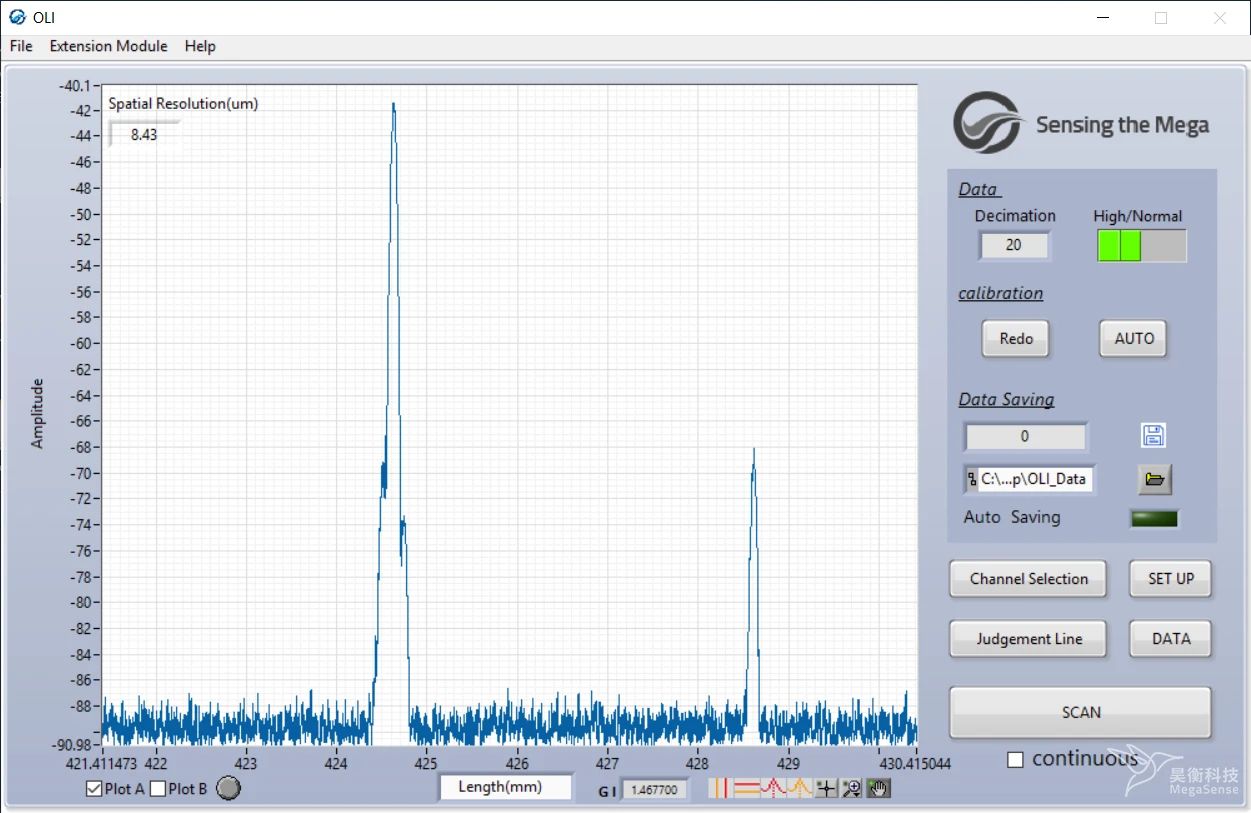Activate the yellow peak marker tool
Screen dimensions: 1251x813
(799, 788)
